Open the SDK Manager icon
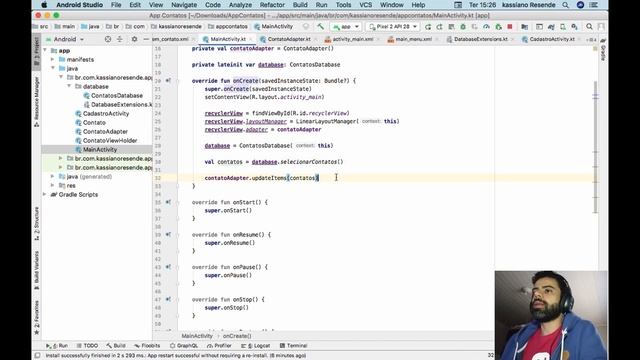Image resolution: width=640 pixels, height=360 pixels. coord(575,27)
